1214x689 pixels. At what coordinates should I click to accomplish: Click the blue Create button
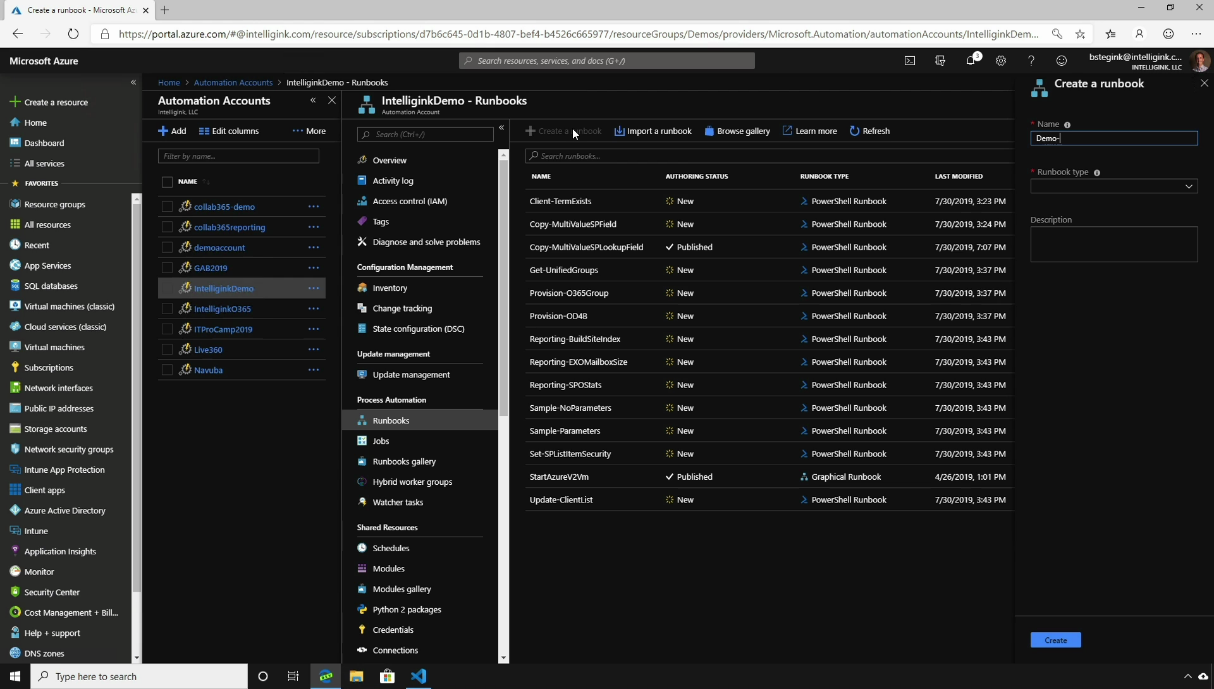1056,640
